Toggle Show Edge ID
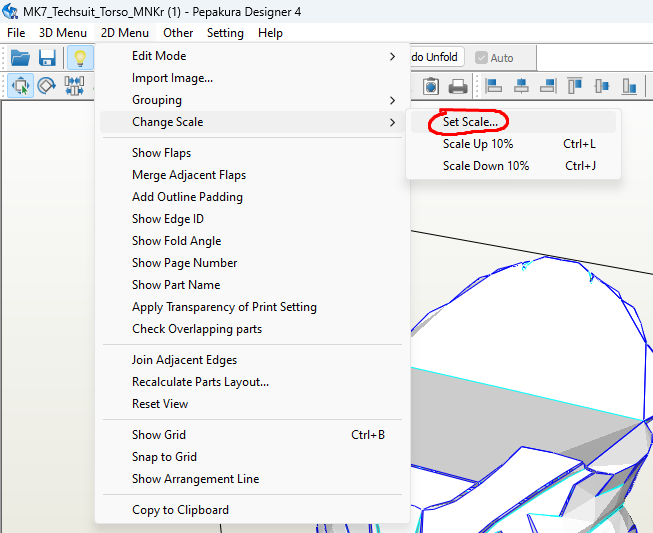The height and width of the screenshot is (533, 653). 252,219
